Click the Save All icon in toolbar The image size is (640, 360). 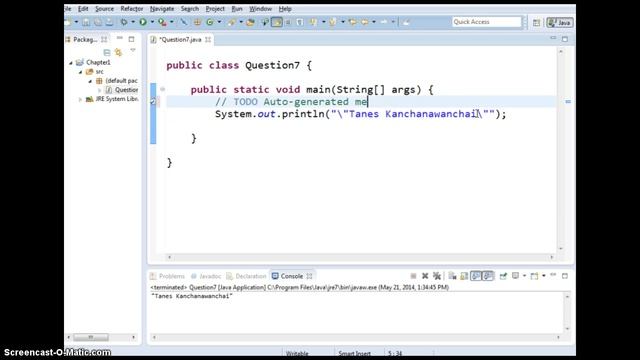pos(98,22)
